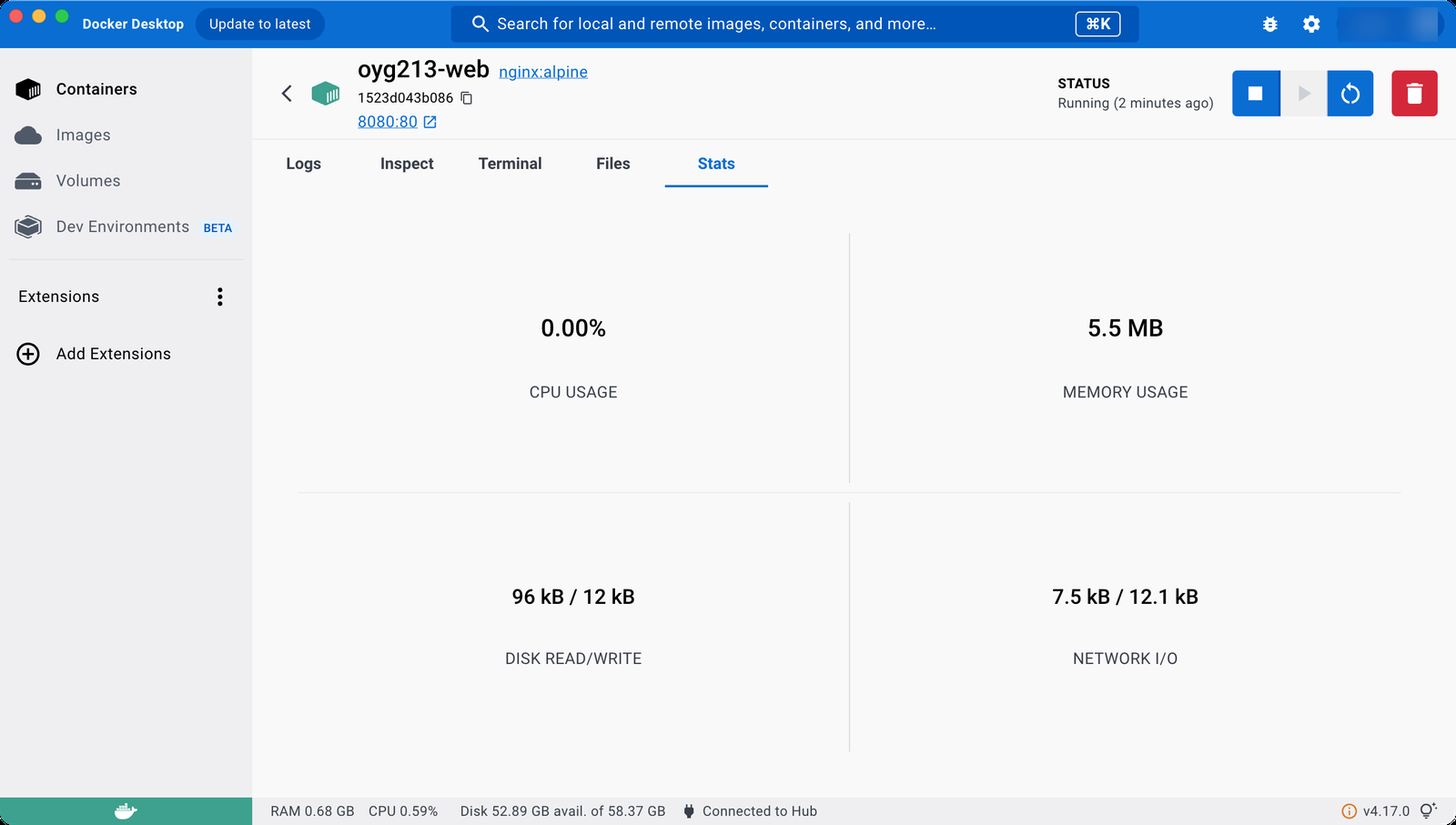Screen dimensions: 1456x825
Task: Click the v4.17.0 version label
Action: point(1386,811)
